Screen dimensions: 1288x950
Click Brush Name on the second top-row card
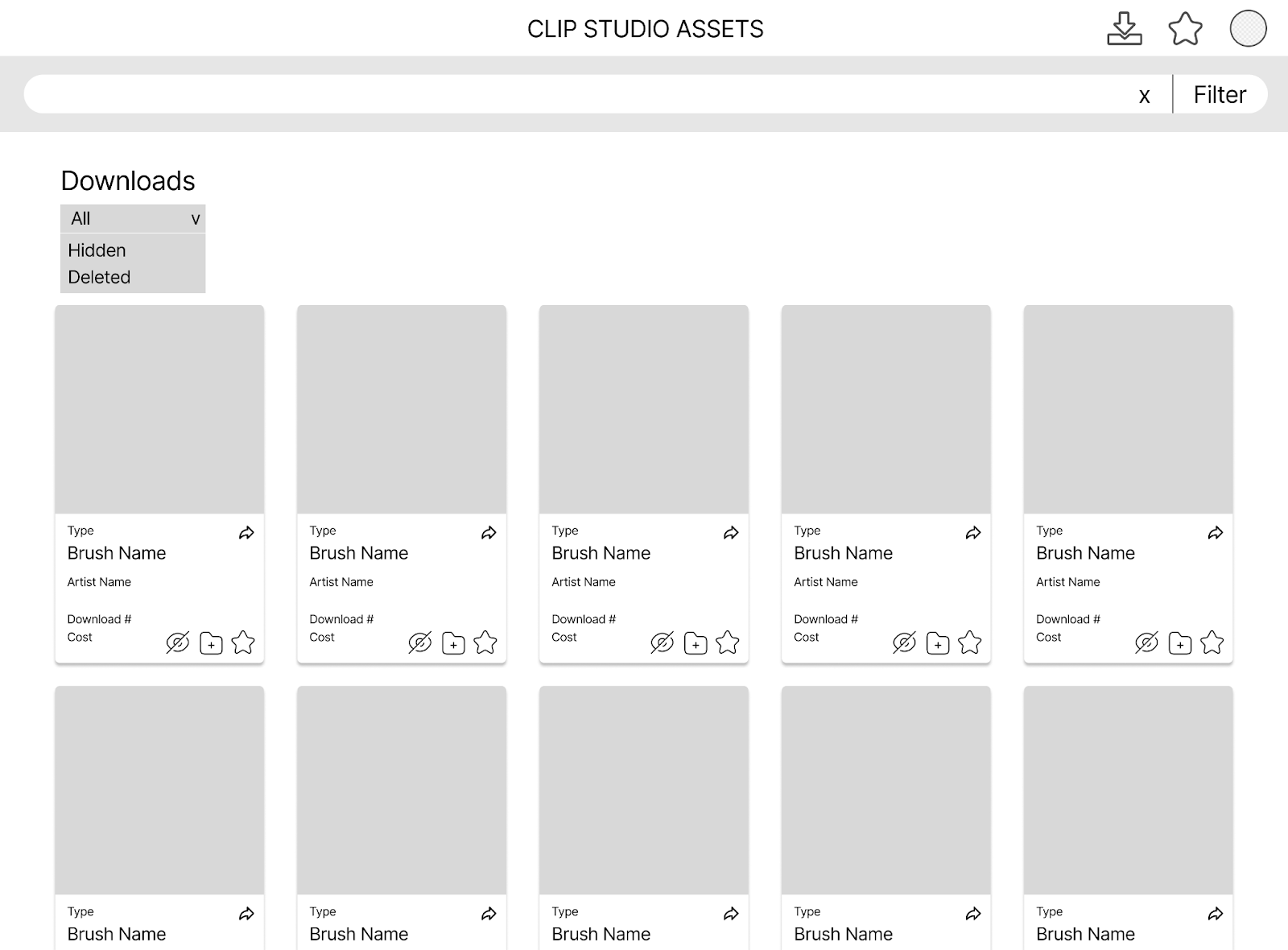[359, 553]
